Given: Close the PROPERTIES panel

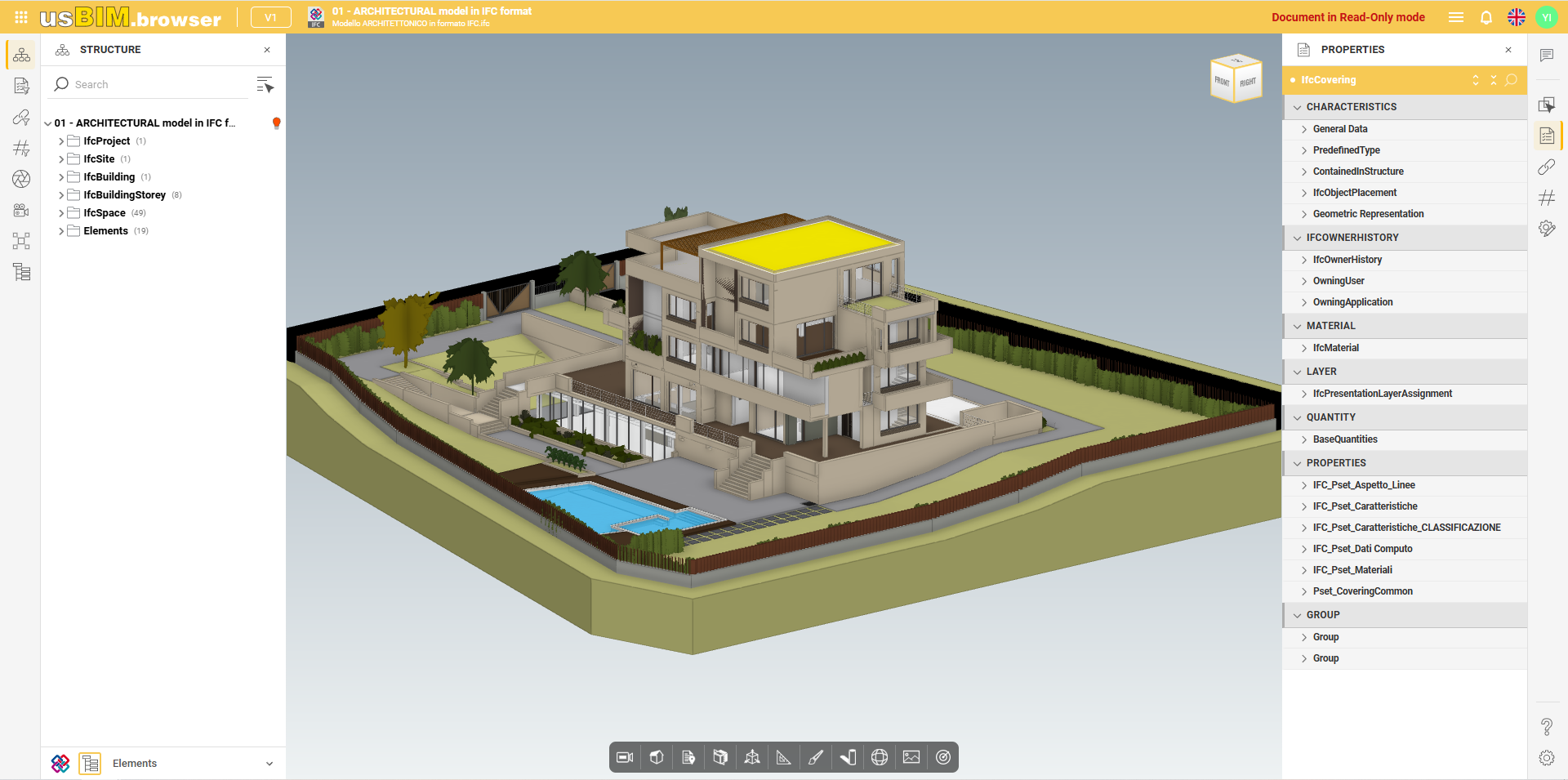Looking at the screenshot, I should 1508,50.
